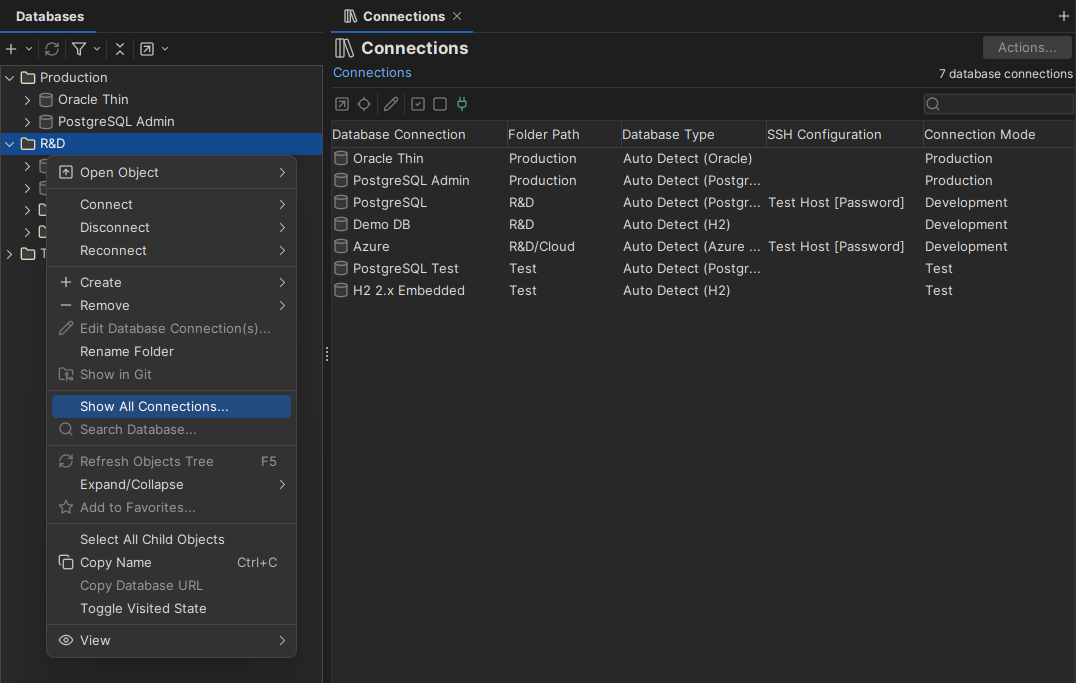Click the Collapse All icon in Databases toolbar

point(119,48)
